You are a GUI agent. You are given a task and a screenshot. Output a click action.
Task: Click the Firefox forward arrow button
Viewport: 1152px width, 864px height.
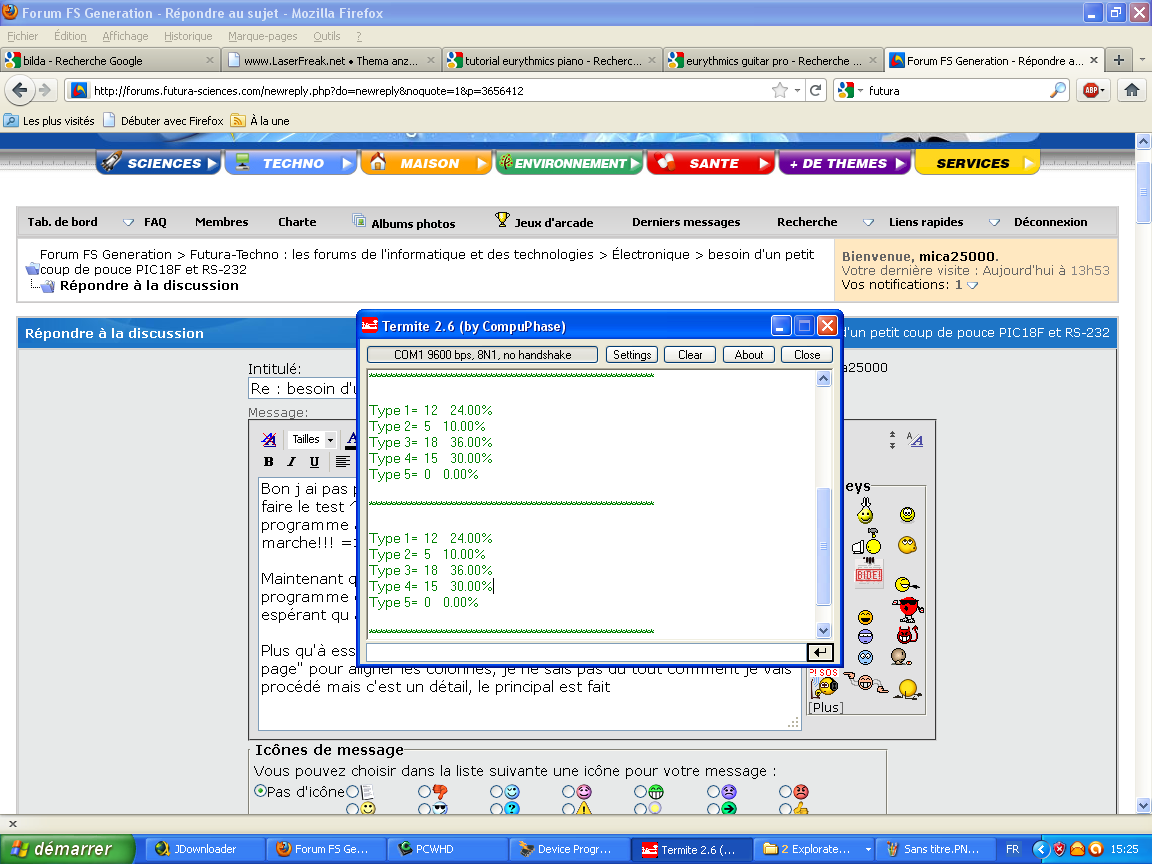pyautogui.click(x=45, y=90)
